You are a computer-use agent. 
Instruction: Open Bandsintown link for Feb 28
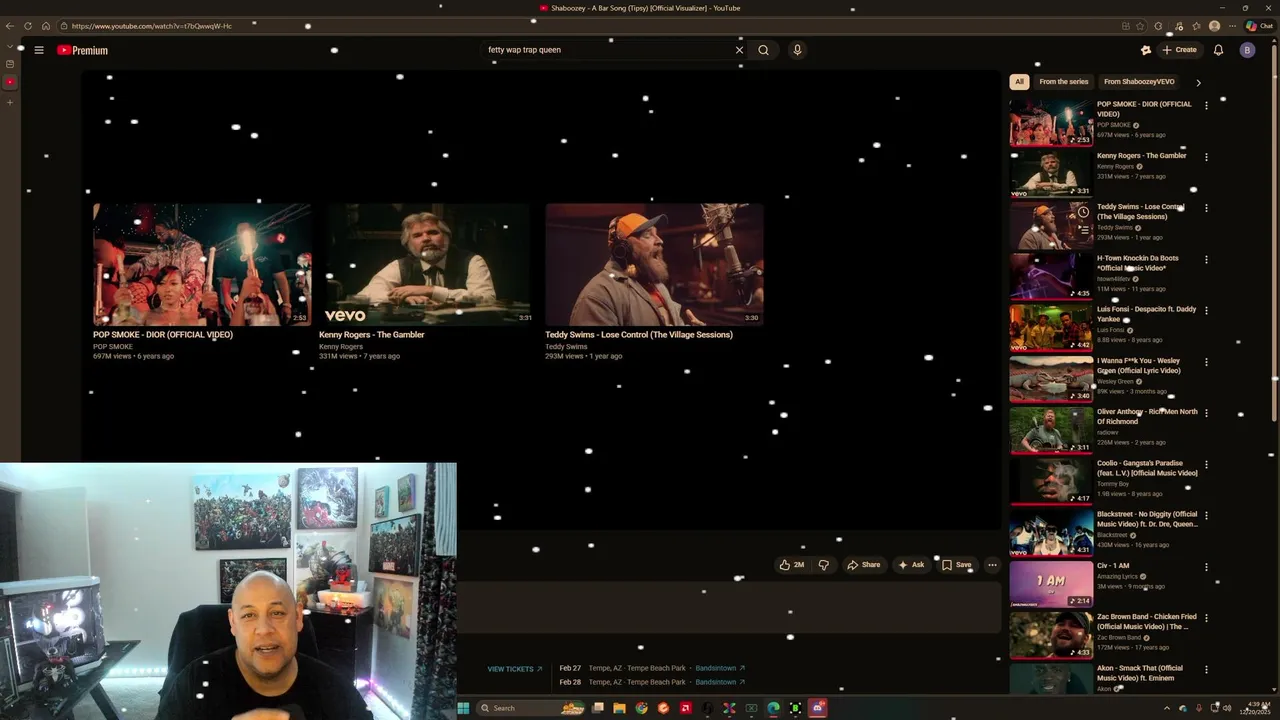[720, 682]
